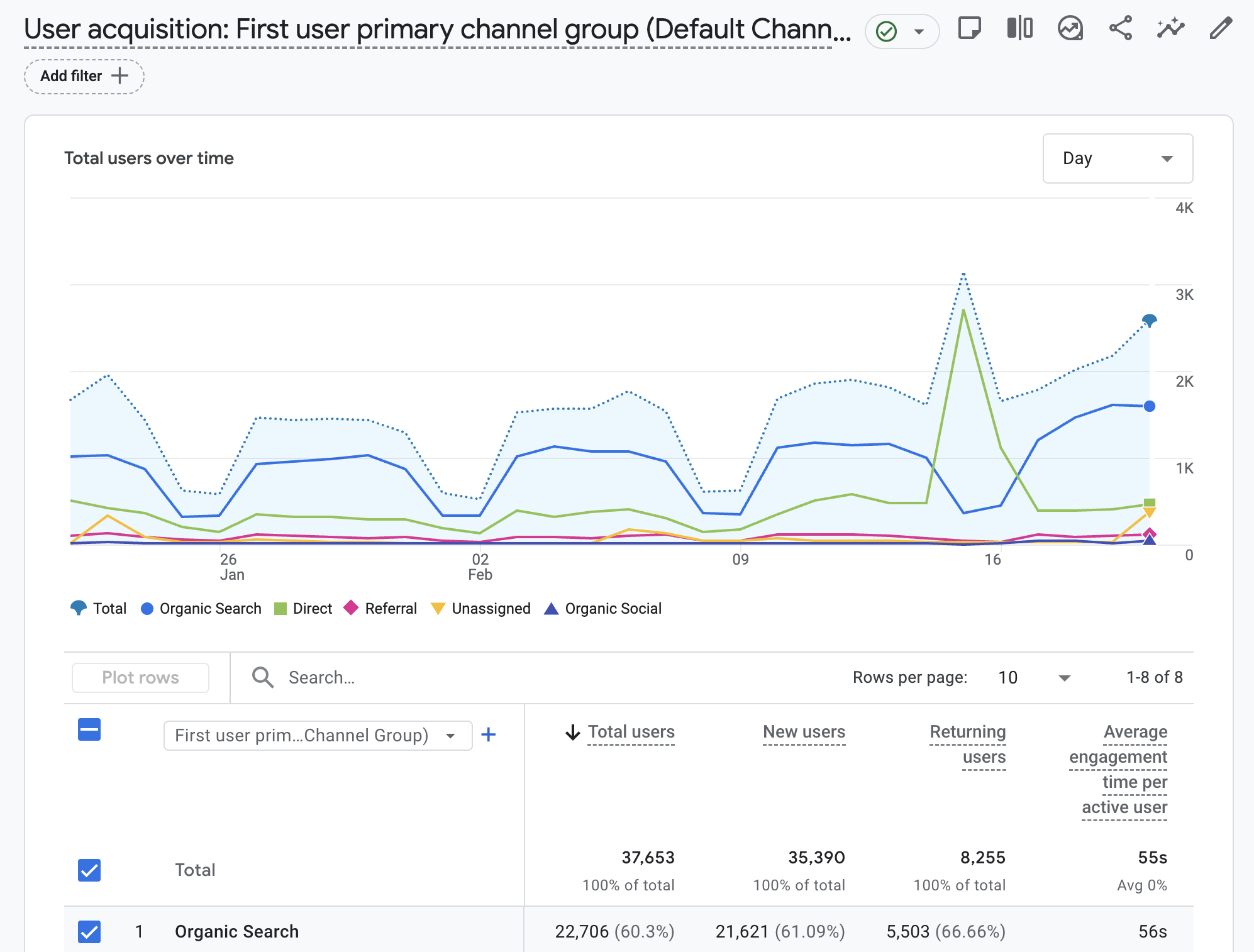Click the 'Total users over time' heading
This screenshot has width=1254, height=952.
[149, 158]
